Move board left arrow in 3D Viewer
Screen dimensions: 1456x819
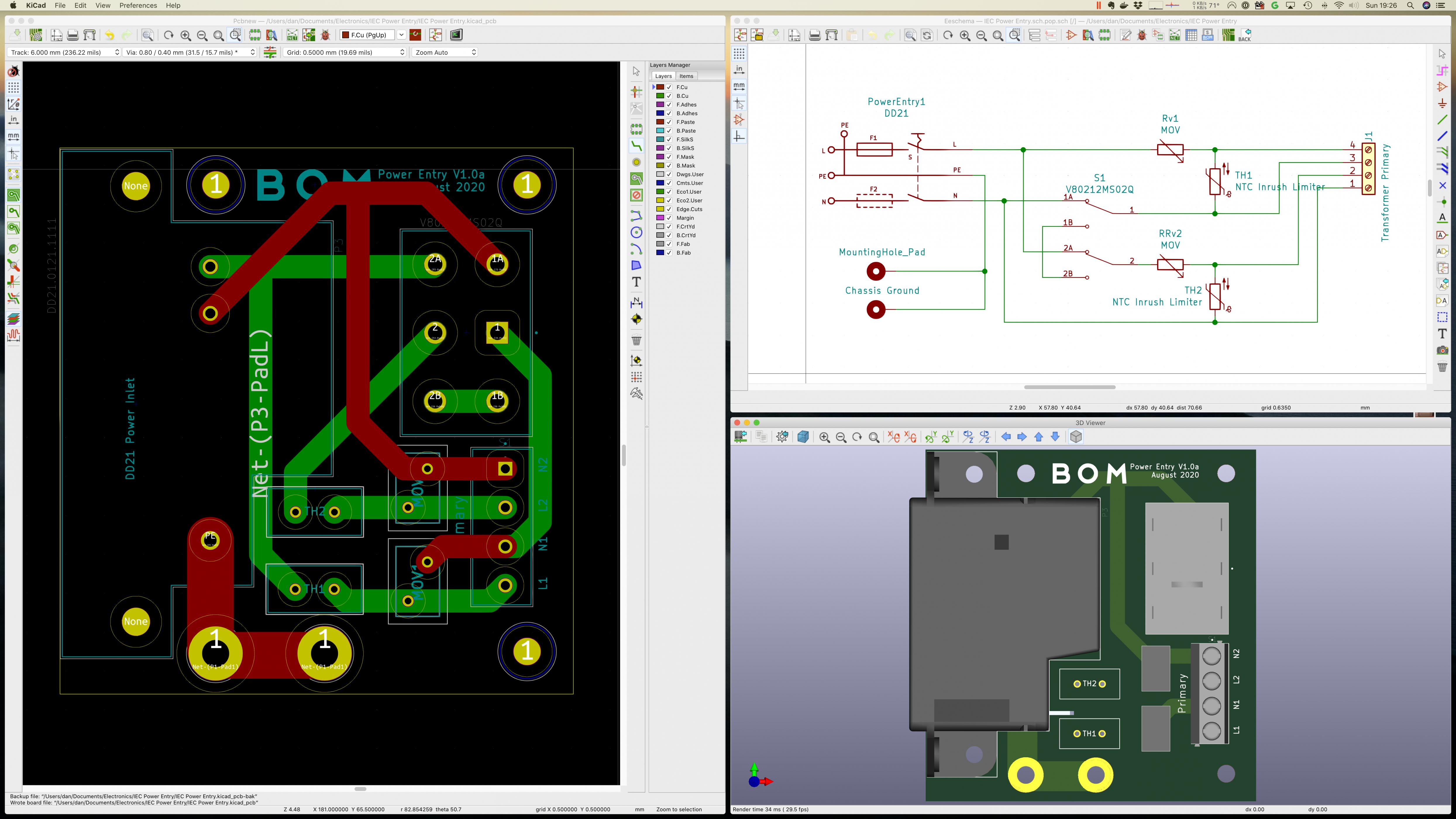1006,437
